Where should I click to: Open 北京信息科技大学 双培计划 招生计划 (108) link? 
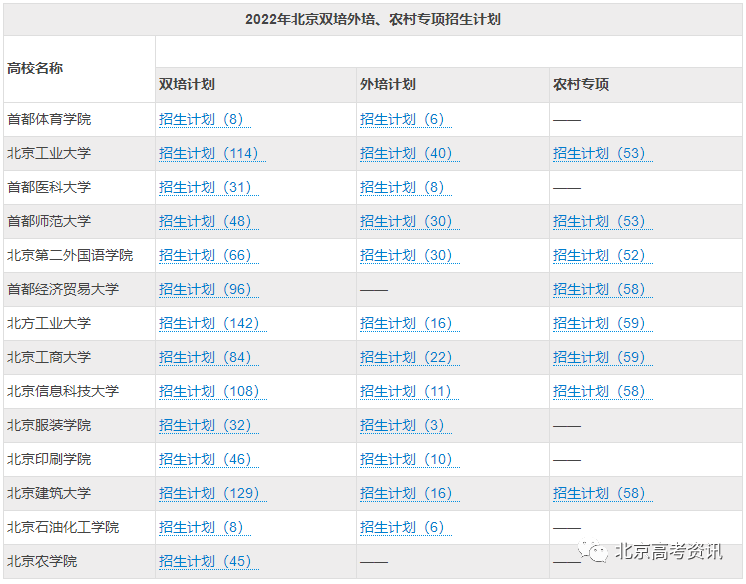(208, 392)
